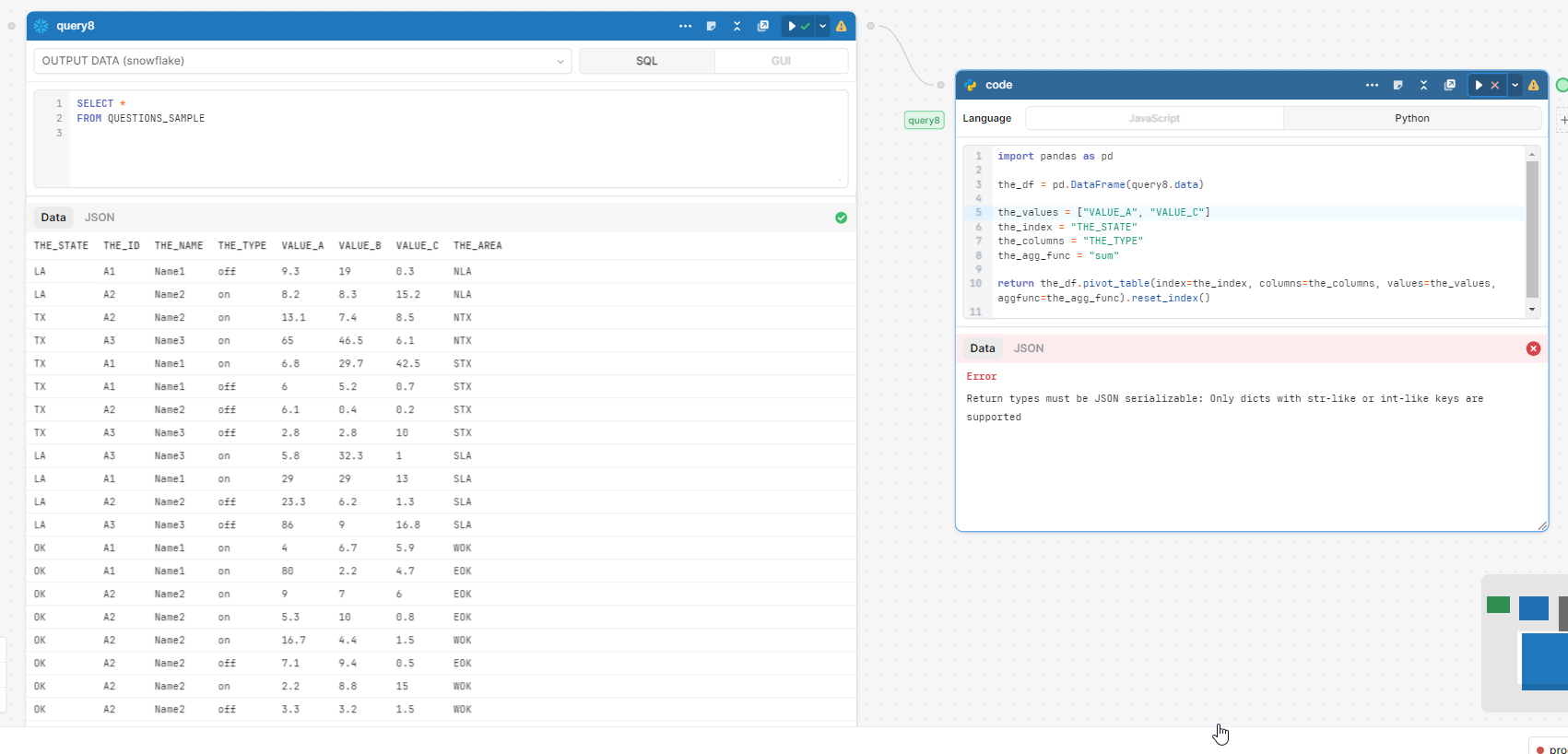
Task: Show the warning on the query8 block header
Action: pyautogui.click(x=841, y=26)
